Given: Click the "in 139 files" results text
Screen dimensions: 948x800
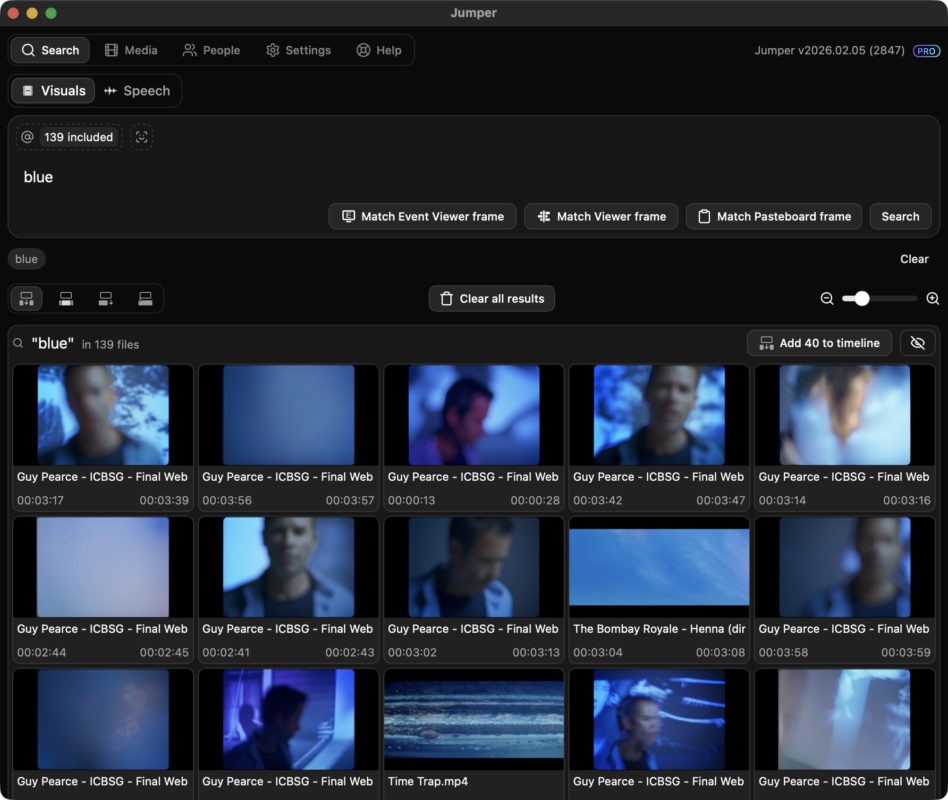Looking at the screenshot, I should pos(111,345).
